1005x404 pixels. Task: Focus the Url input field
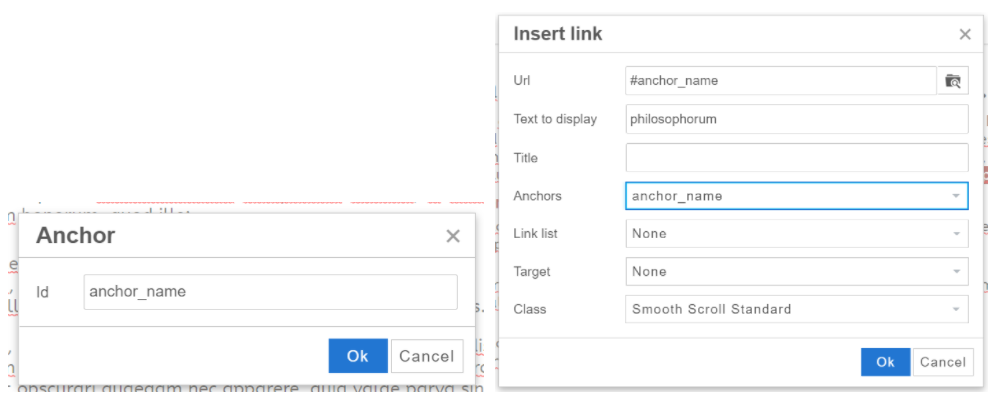(780, 81)
